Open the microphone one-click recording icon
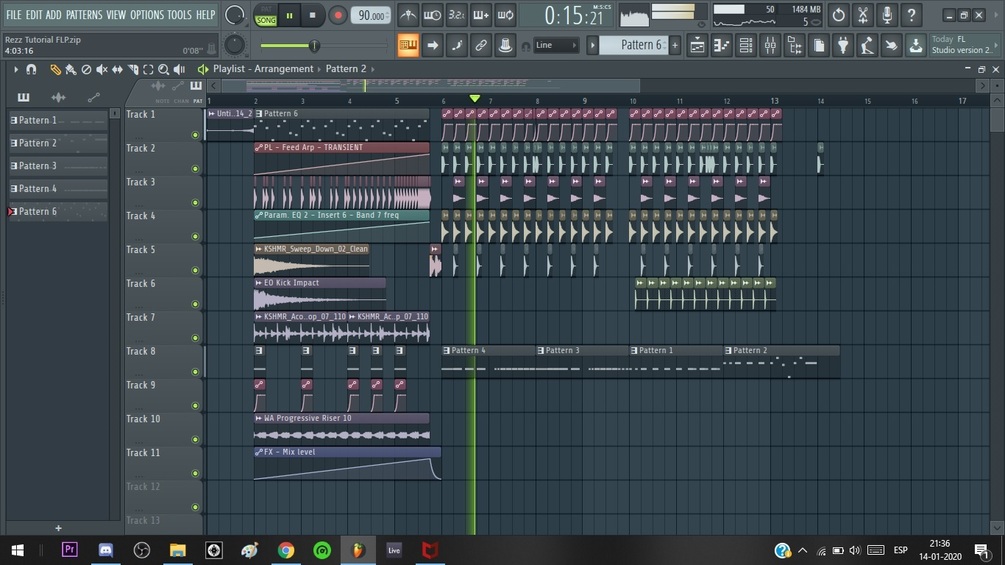The image size is (1005, 565). pyautogui.click(x=887, y=15)
